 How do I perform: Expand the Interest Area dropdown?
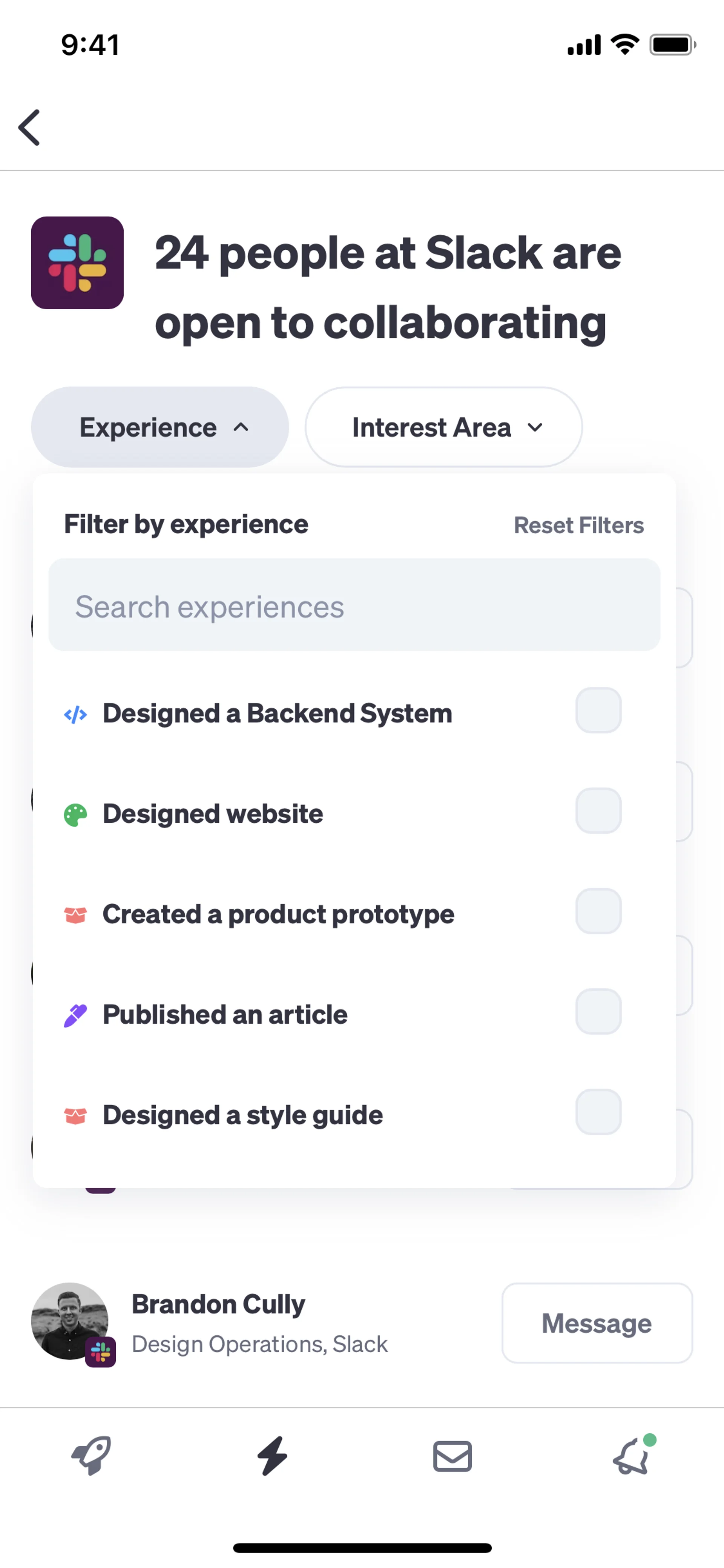pyautogui.click(x=443, y=427)
